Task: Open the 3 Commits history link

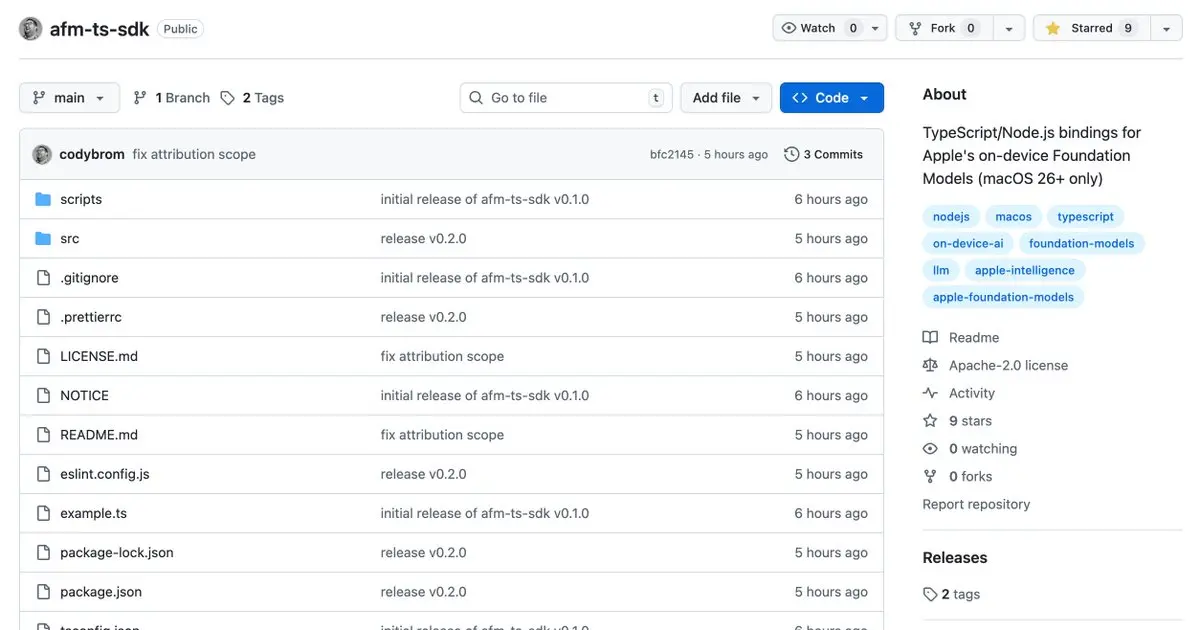Action: click(x=823, y=154)
